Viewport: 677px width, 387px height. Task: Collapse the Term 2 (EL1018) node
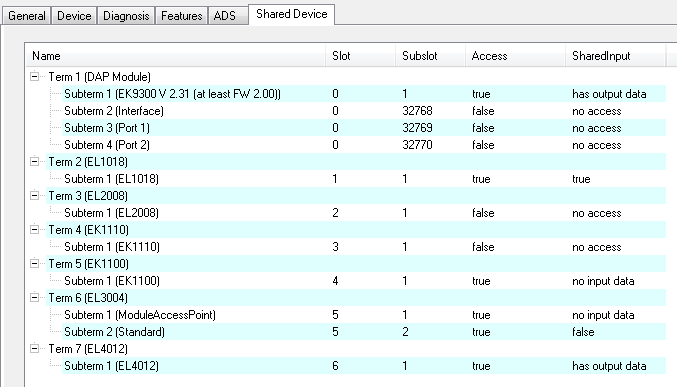35,162
